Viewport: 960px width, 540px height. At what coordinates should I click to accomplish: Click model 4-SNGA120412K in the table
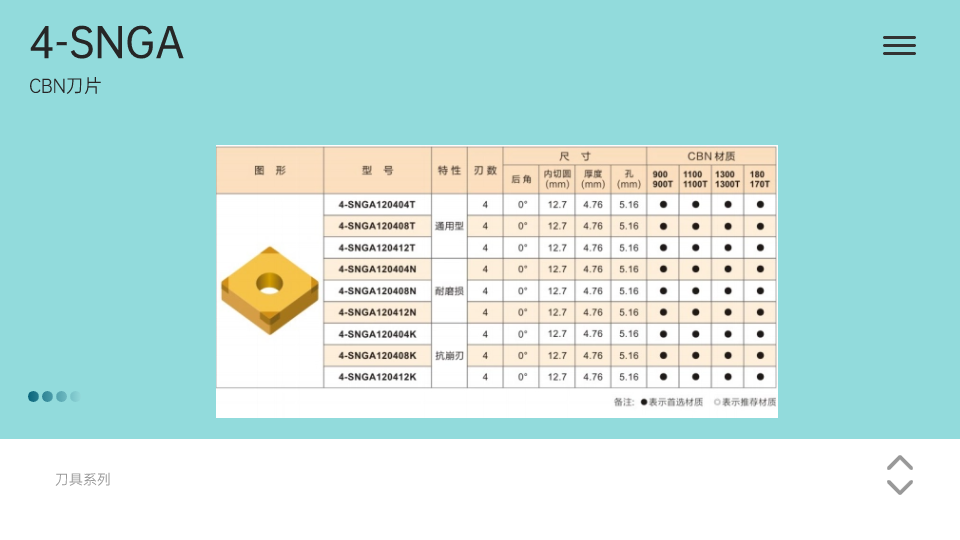[377, 377]
